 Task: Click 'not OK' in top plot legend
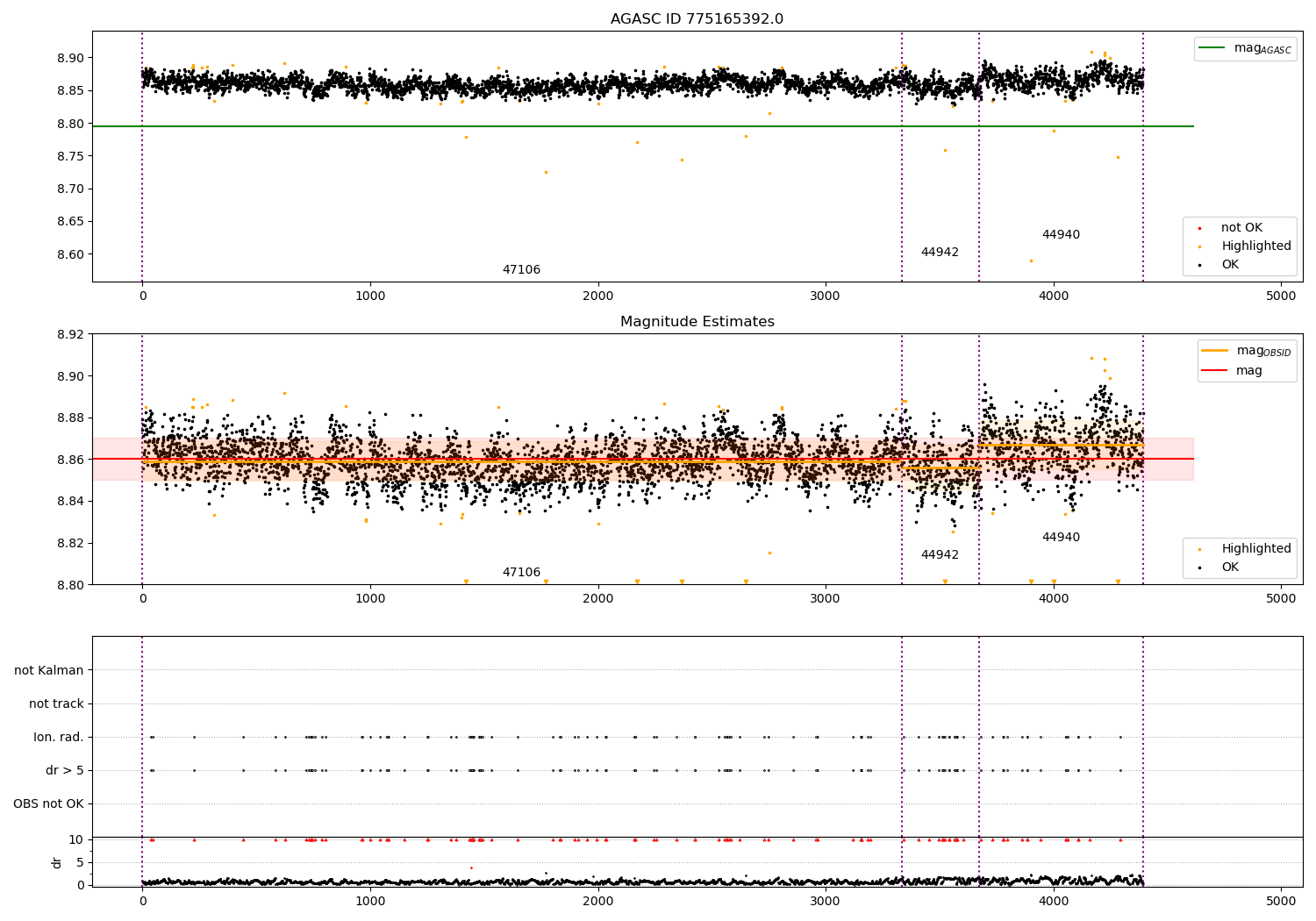[x=1241, y=228]
